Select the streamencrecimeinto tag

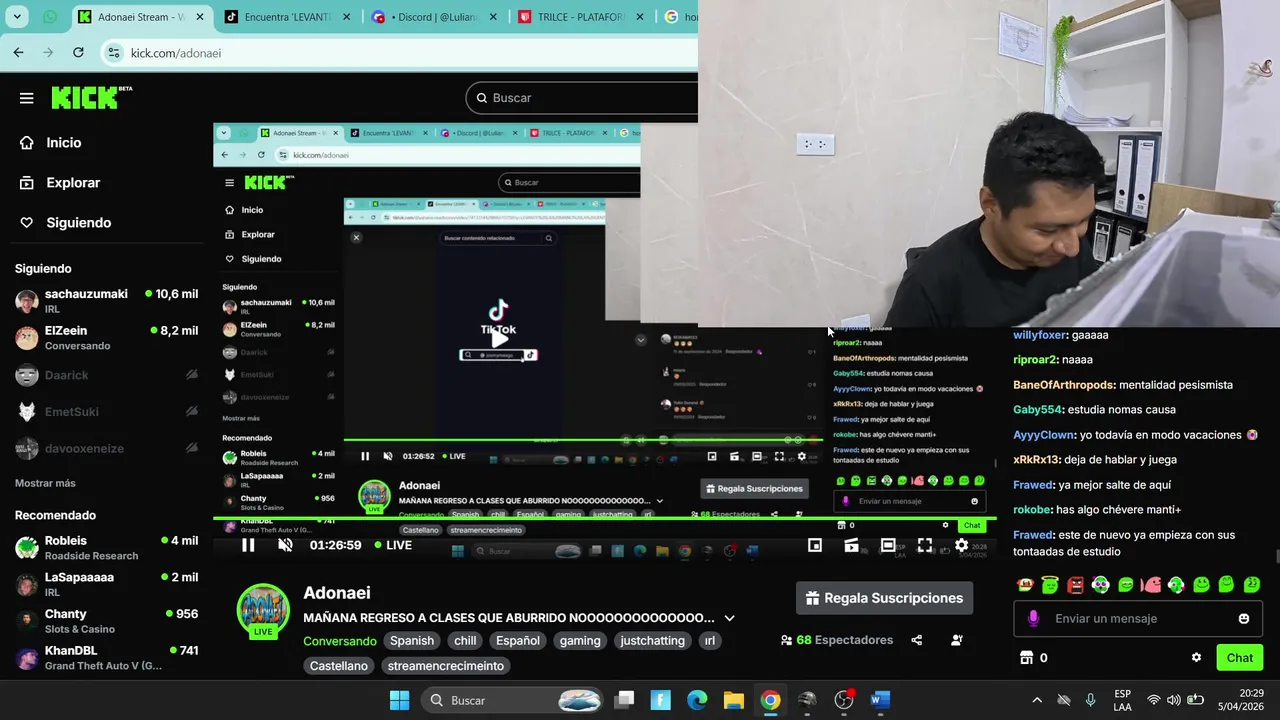[x=445, y=666]
